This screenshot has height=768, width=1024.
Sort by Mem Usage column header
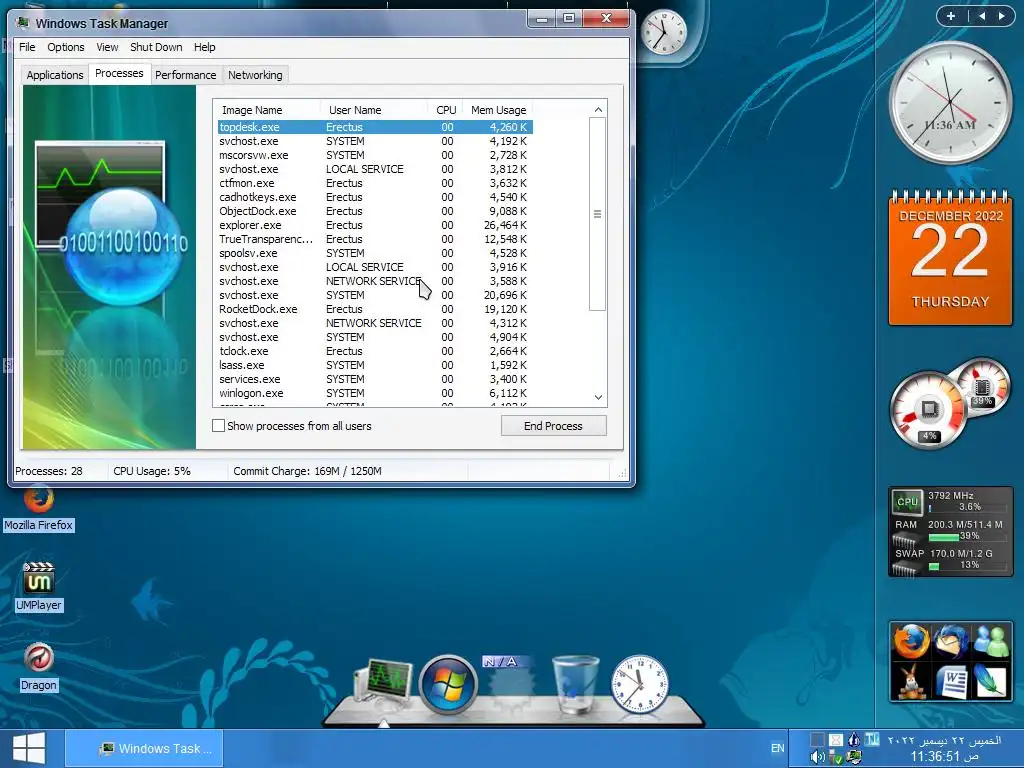[498, 110]
